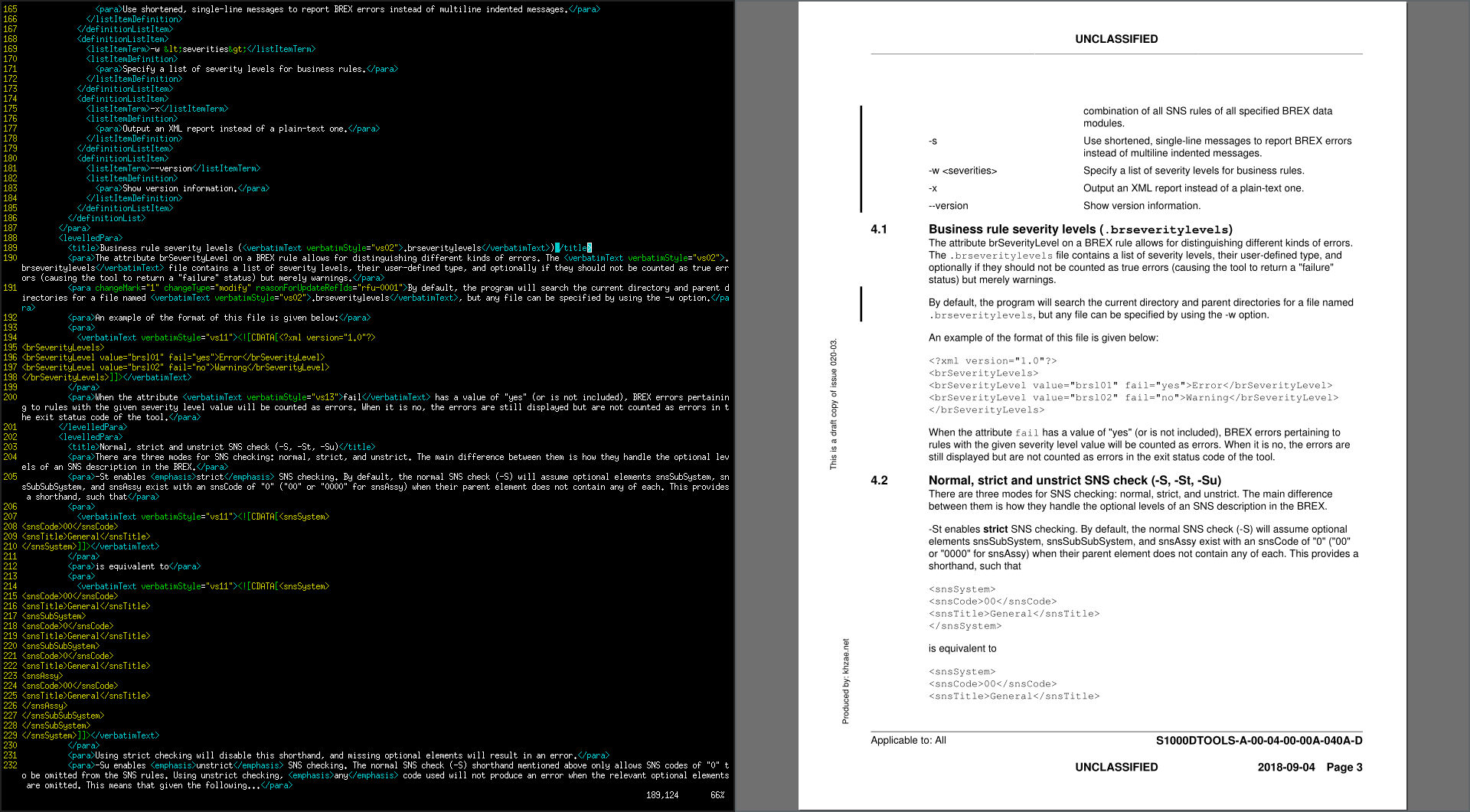Click the '--version' option term in PDF
This screenshot has height=812, width=1470.
[948, 206]
